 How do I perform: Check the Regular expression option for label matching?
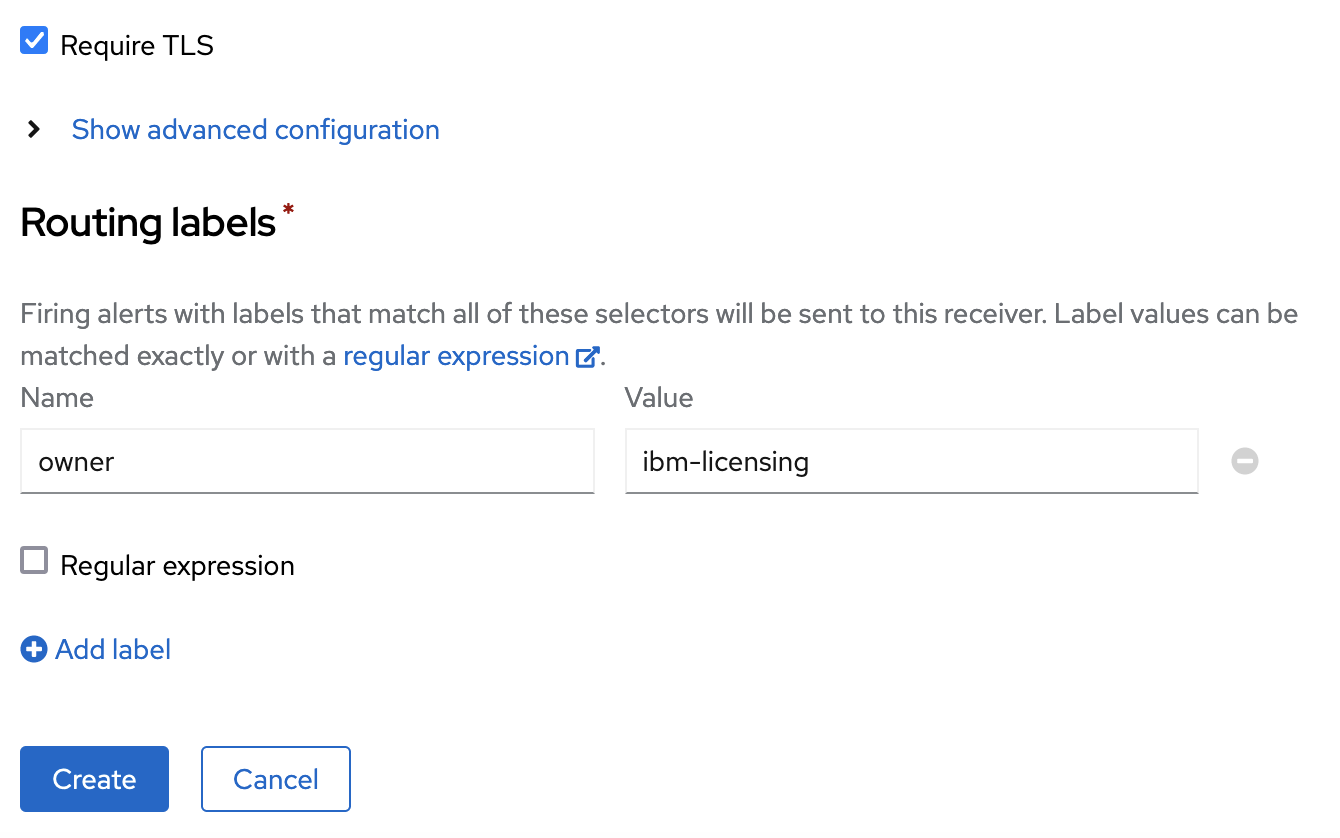33,561
